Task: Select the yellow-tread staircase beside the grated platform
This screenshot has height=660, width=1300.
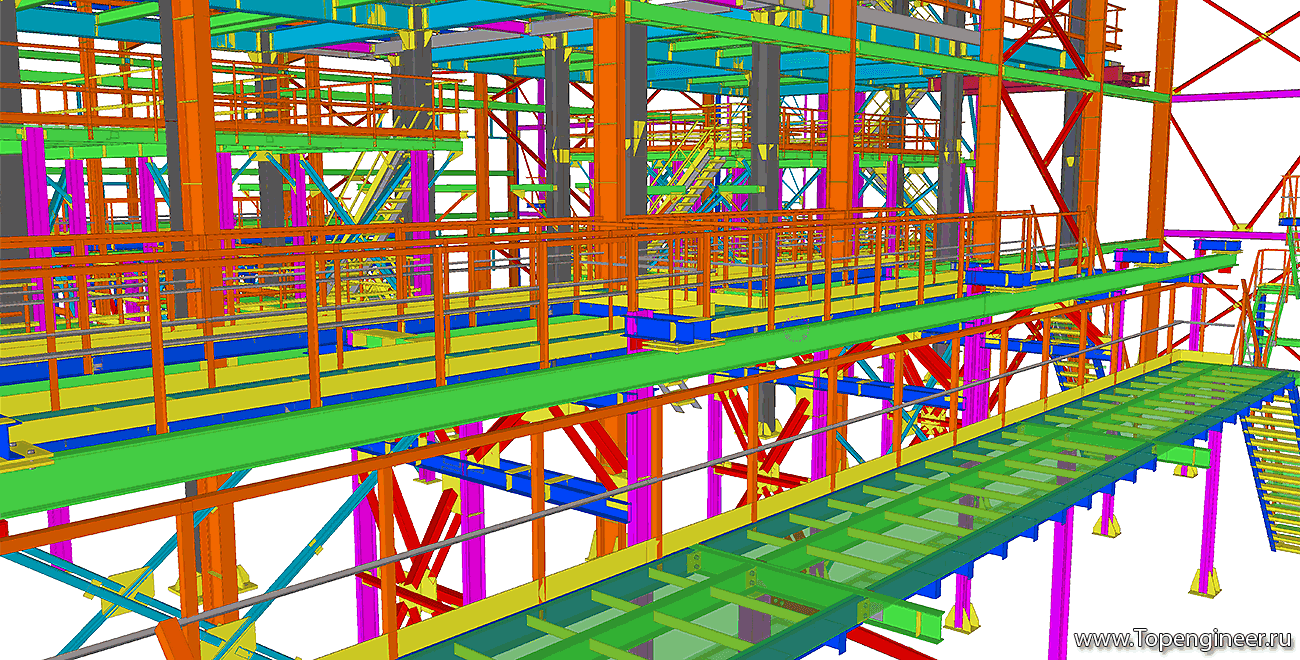Action: click(x=1272, y=470)
